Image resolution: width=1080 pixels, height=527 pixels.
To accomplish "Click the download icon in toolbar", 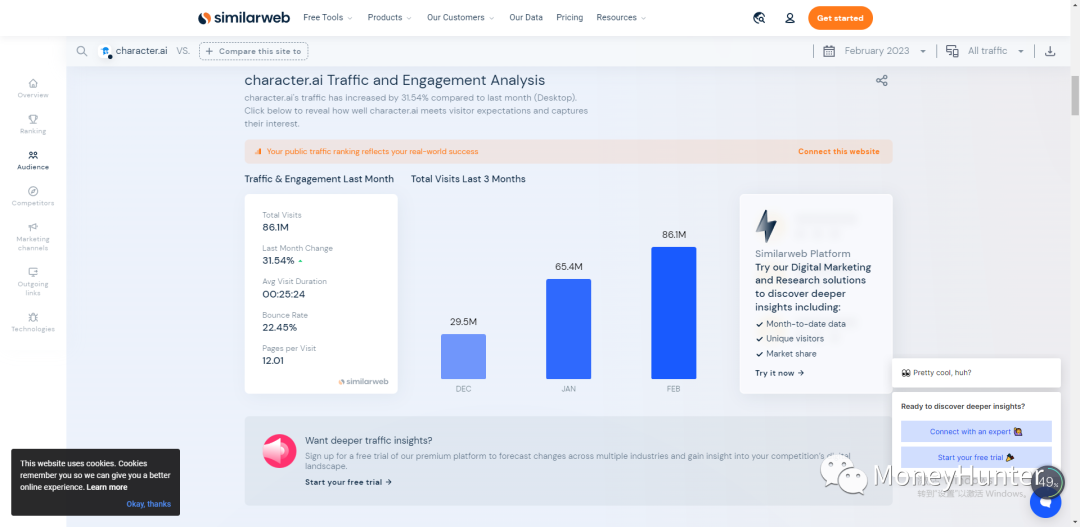I will (x=1050, y=51).
